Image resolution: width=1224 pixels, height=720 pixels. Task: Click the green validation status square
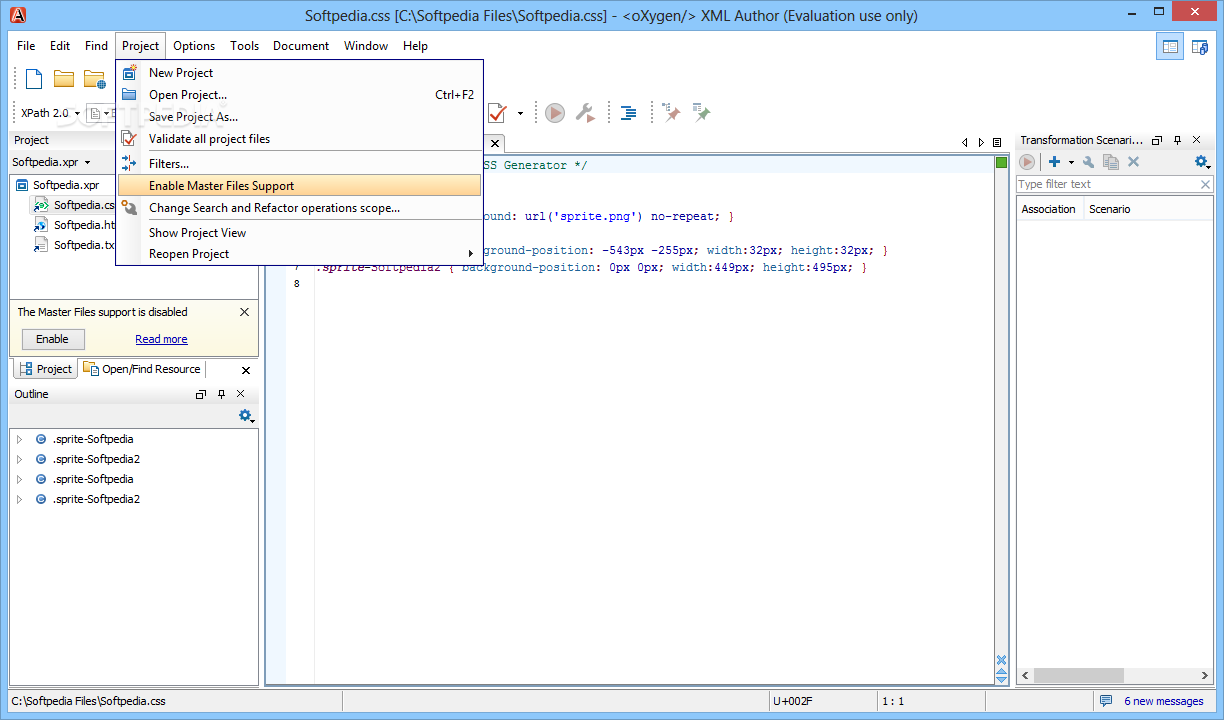coord(1002,163)
